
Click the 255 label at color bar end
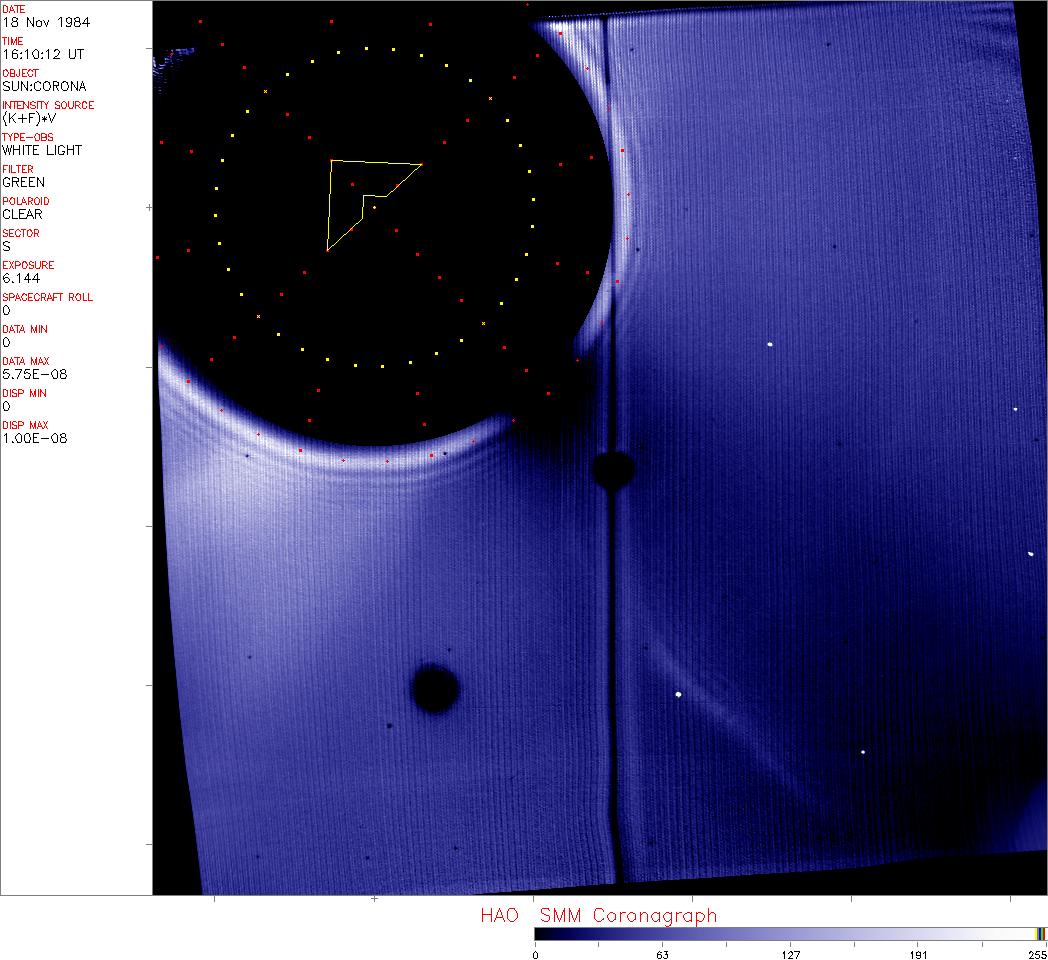click(1037, 954)
